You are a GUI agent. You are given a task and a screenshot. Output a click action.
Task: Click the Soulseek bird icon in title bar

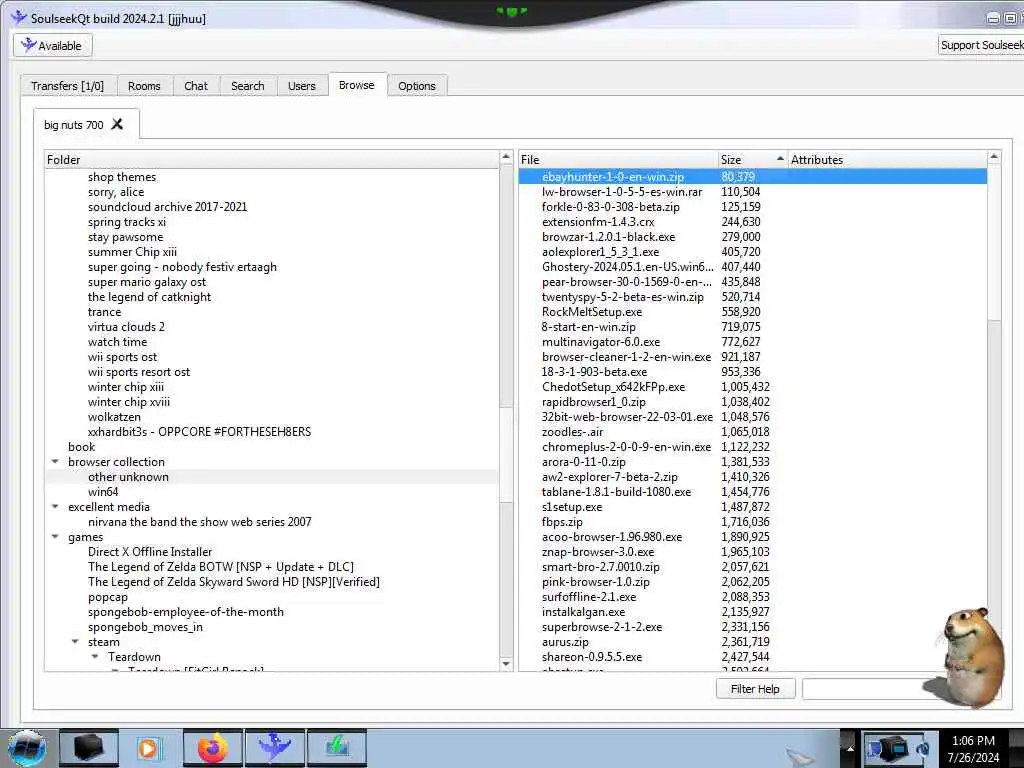click(x=19, y=18)
